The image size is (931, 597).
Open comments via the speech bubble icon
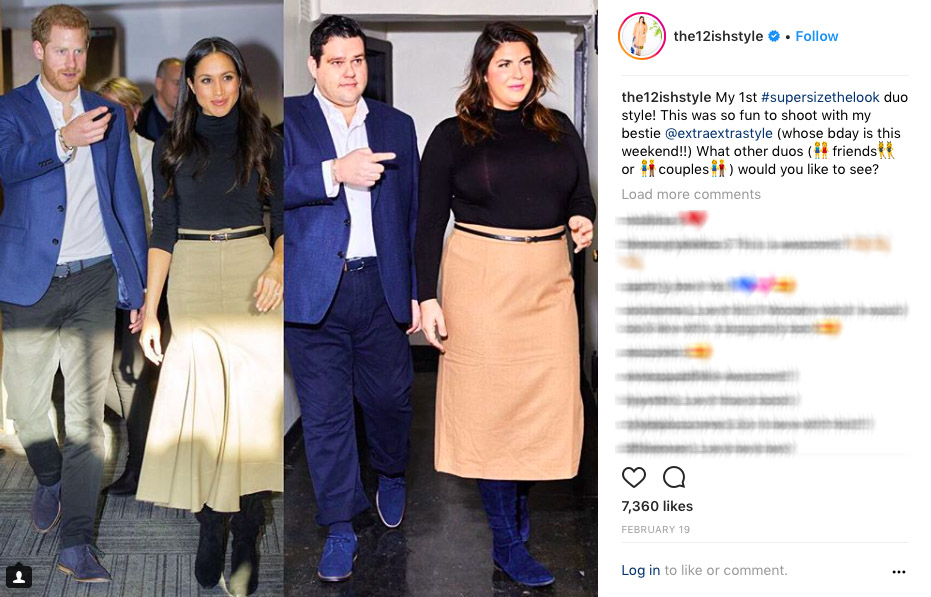tap(674, 477)
